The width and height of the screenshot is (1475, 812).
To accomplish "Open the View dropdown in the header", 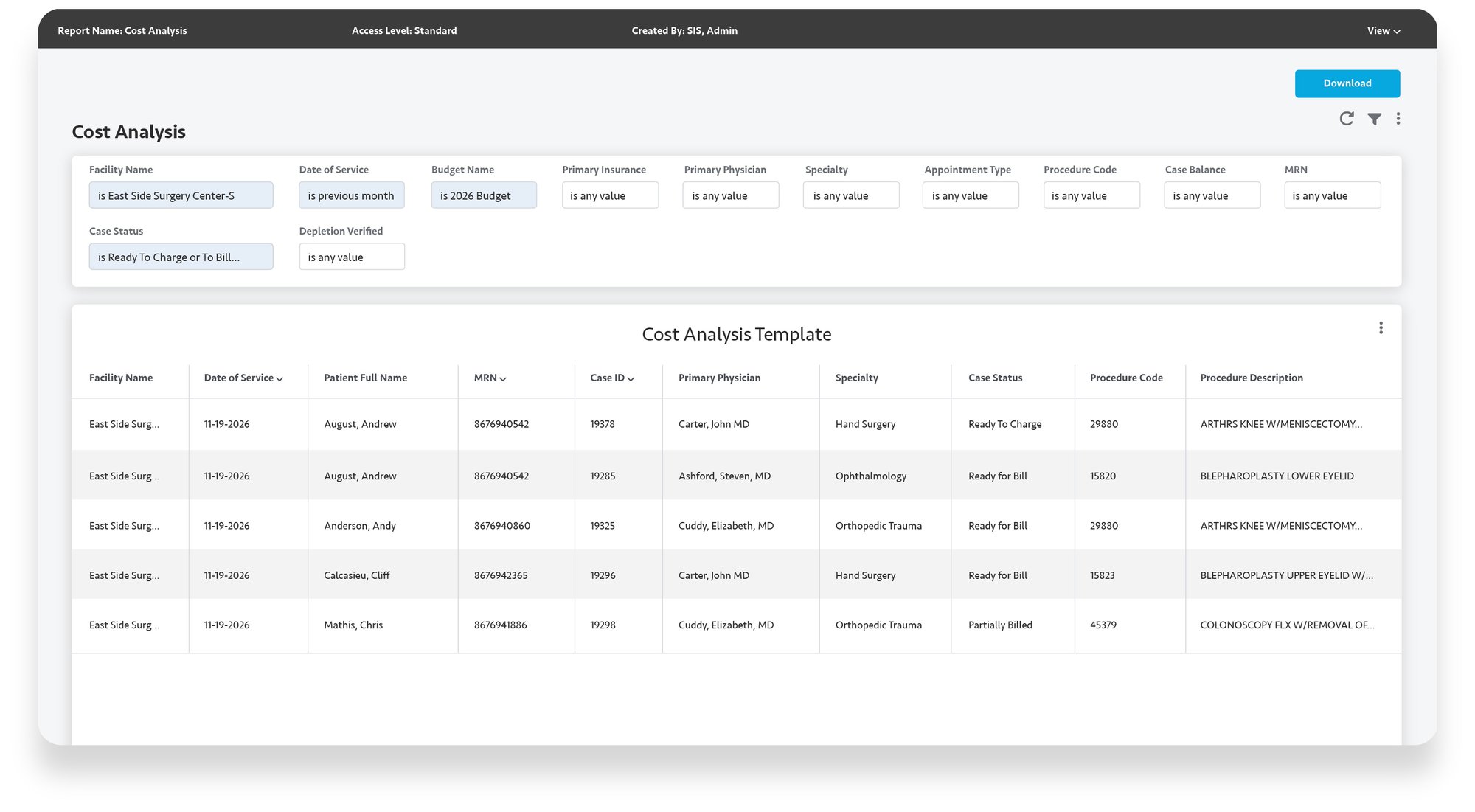I will (x=1382, y=30).
